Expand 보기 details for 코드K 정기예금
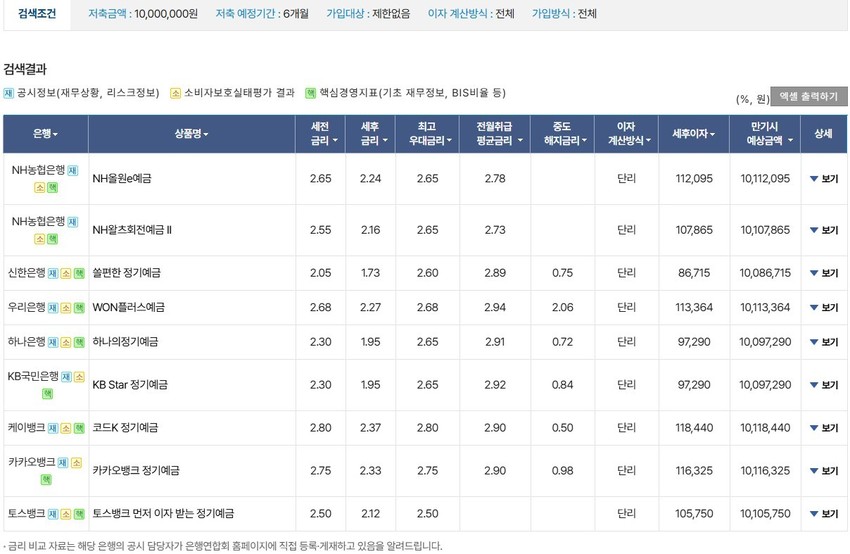850x554 pixels. click(824, 428)
